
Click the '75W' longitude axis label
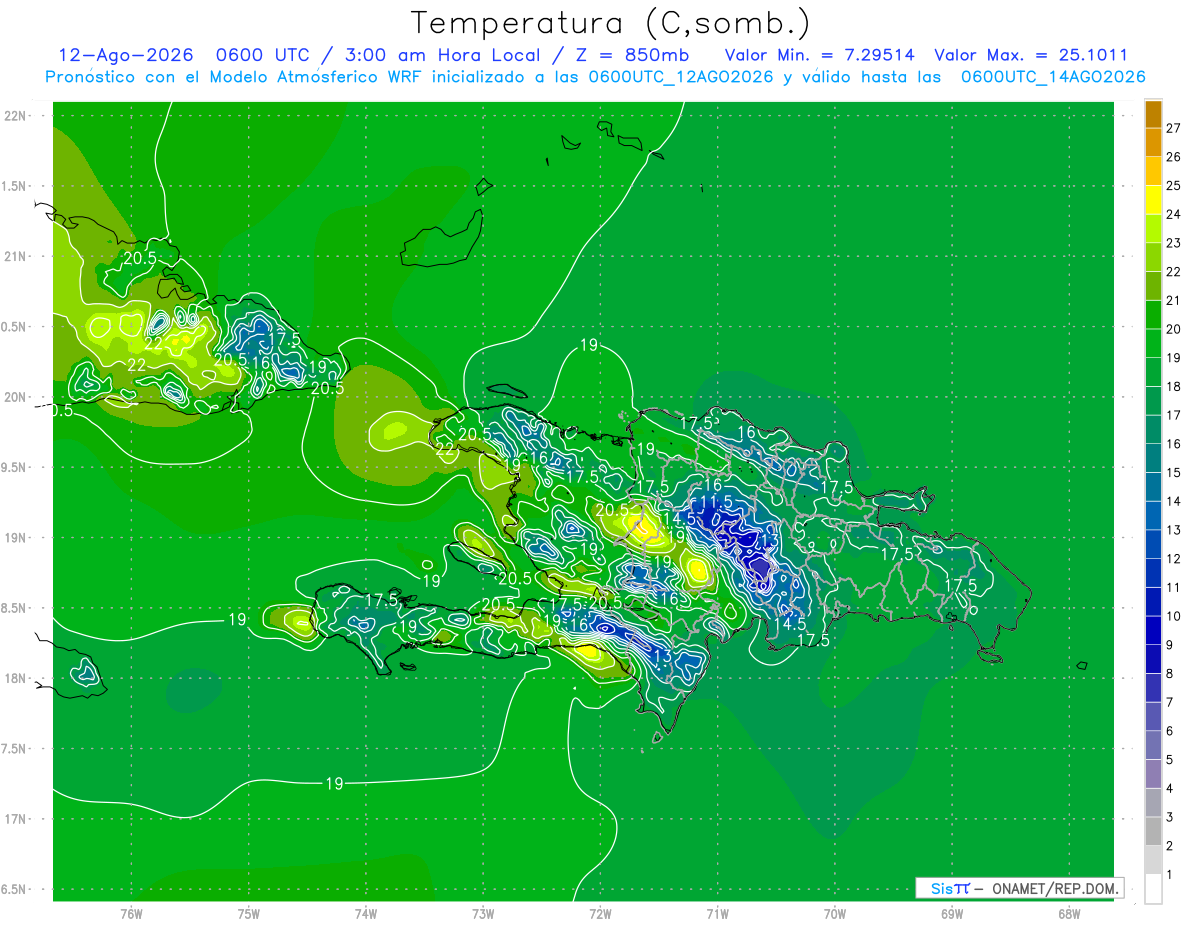249,913
